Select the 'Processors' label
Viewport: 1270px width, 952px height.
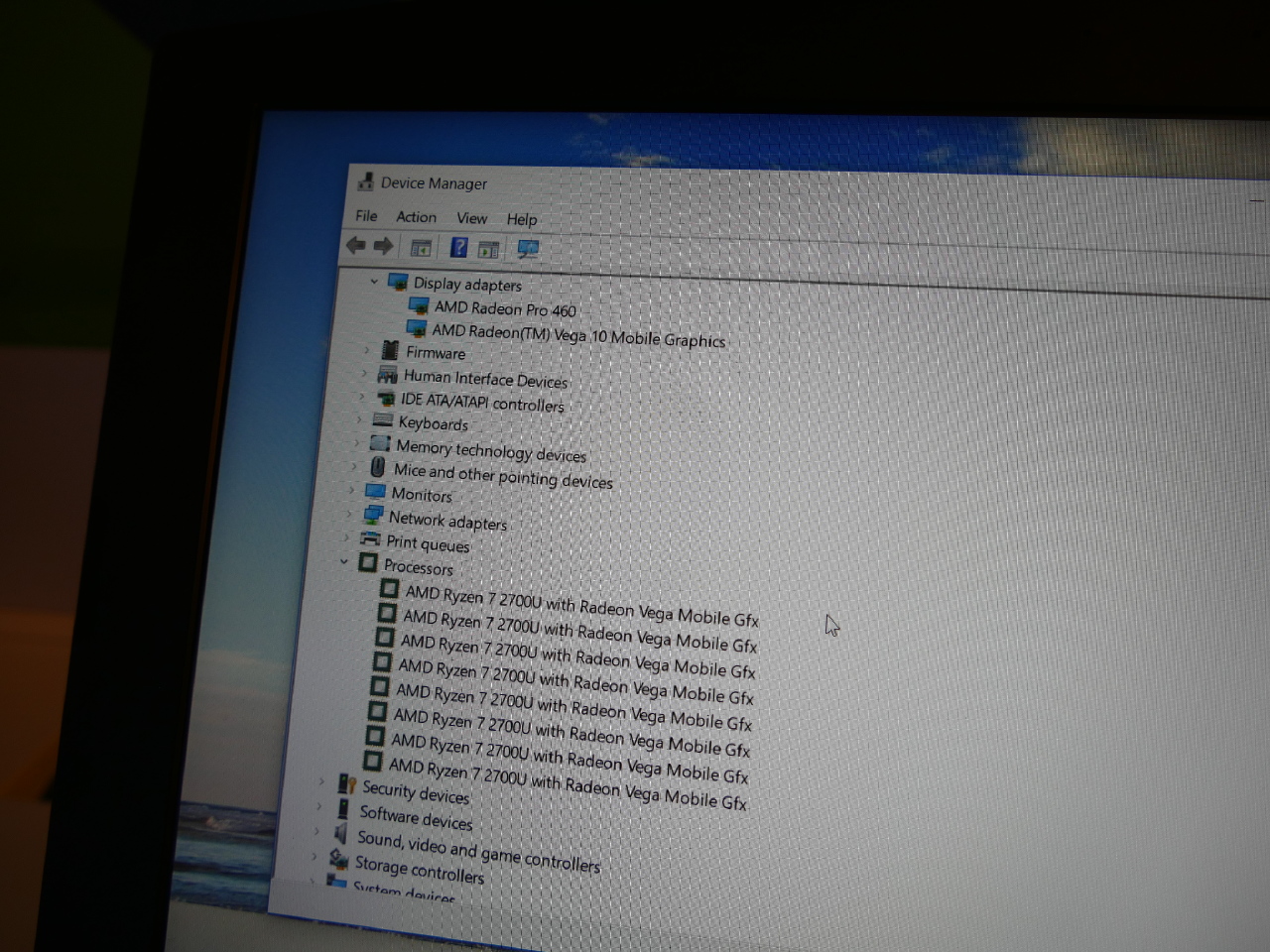(418, 567)
